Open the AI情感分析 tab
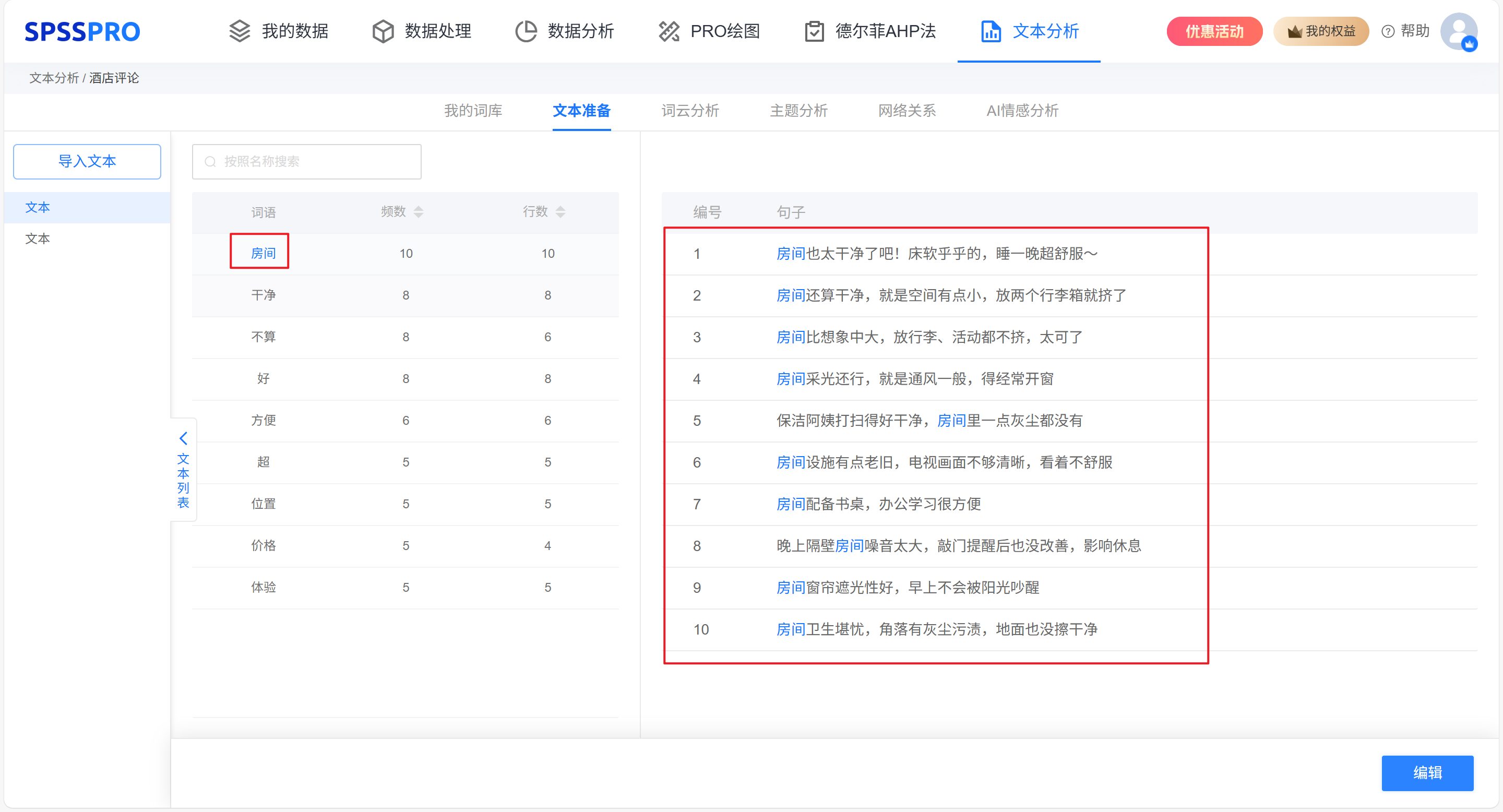The width and height of the screenshot is (1503, 812). pos(1022,110)
